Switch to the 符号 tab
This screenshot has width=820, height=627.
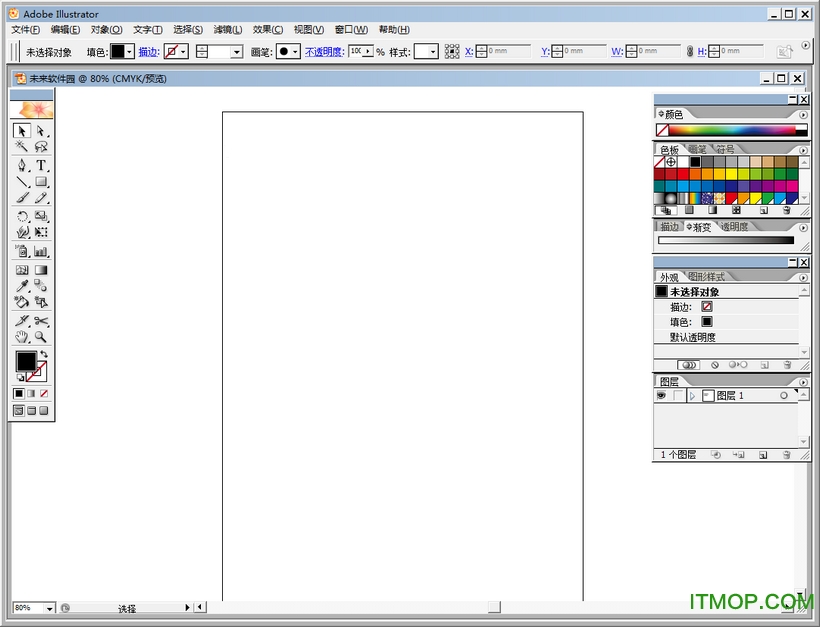pos(725,149)
